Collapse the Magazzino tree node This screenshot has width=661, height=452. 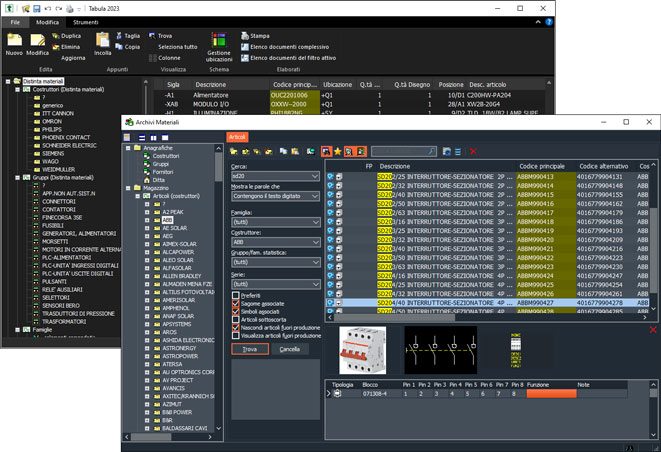(128, 188)
